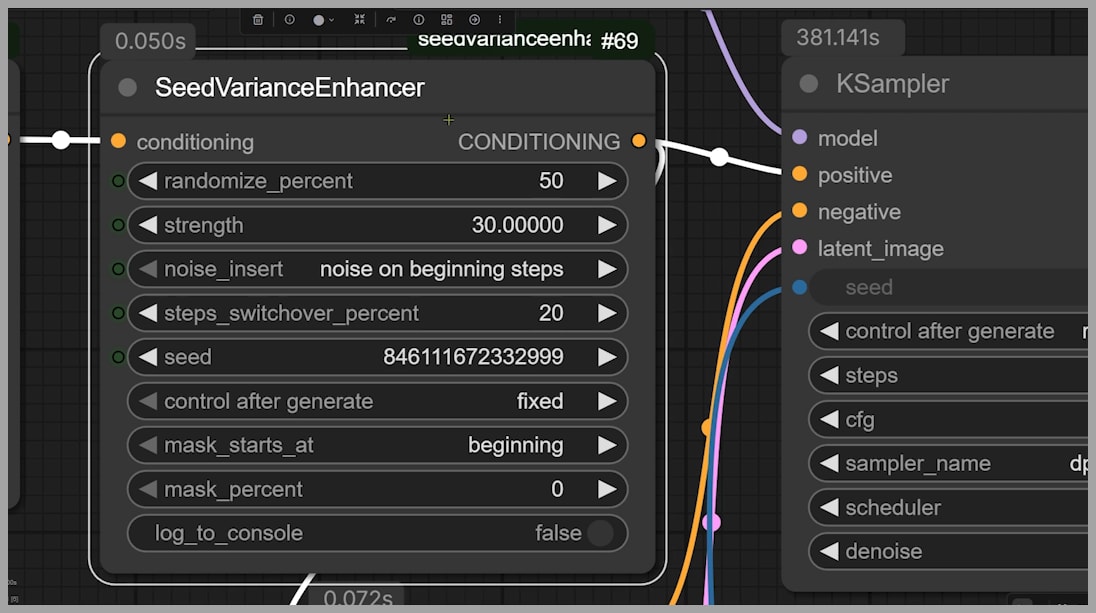
Task: Open the three-dot more options menu
Action: point(500,19)
